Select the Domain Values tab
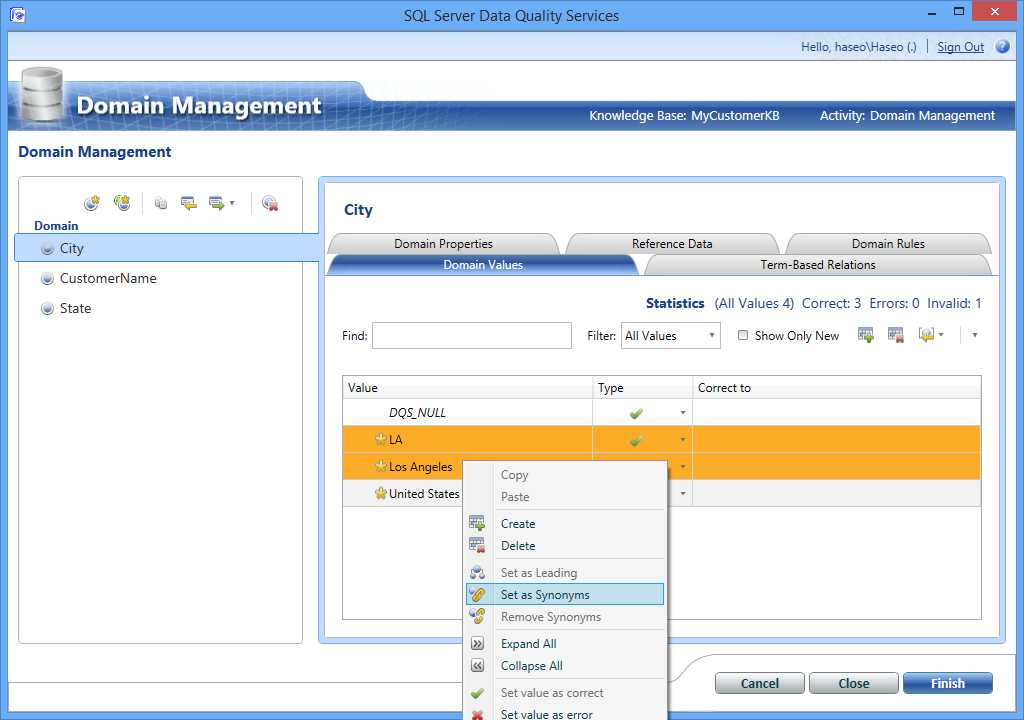The width and height of the screenshot is (1024, 720). (483, 265)
